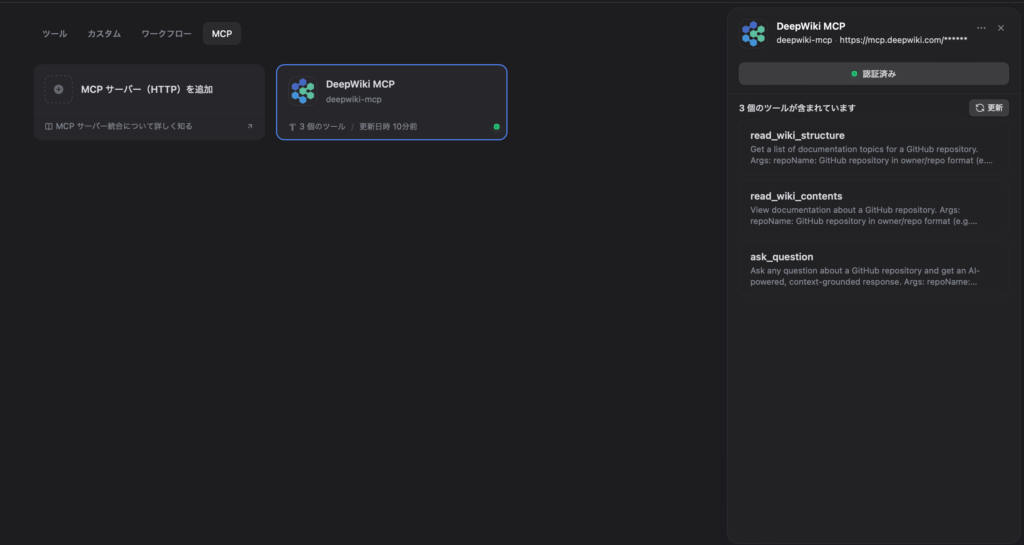The image size is (1024, 545).
Task: Open the MCP サーバー統合について詳しく知る link
Action: click(124, 126)
